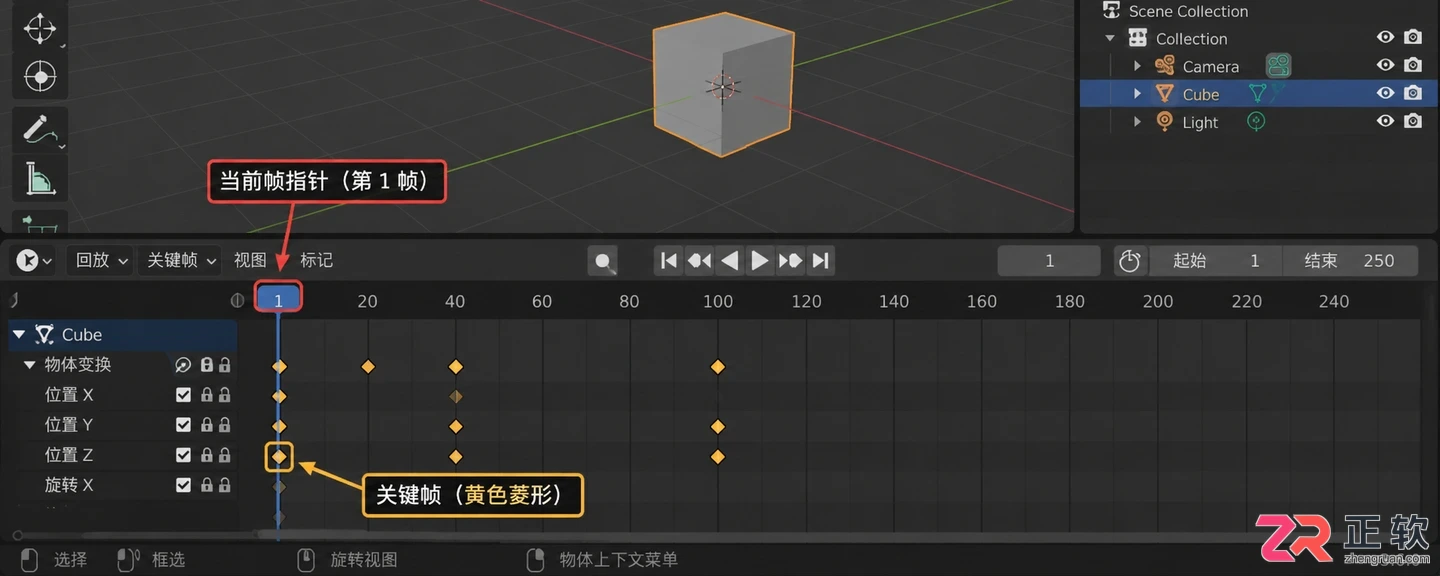This screenshot has width=1440, height=576.
Task: Uncheck the 位置 Z channel checkbox
Action: (x=183, y=455)
